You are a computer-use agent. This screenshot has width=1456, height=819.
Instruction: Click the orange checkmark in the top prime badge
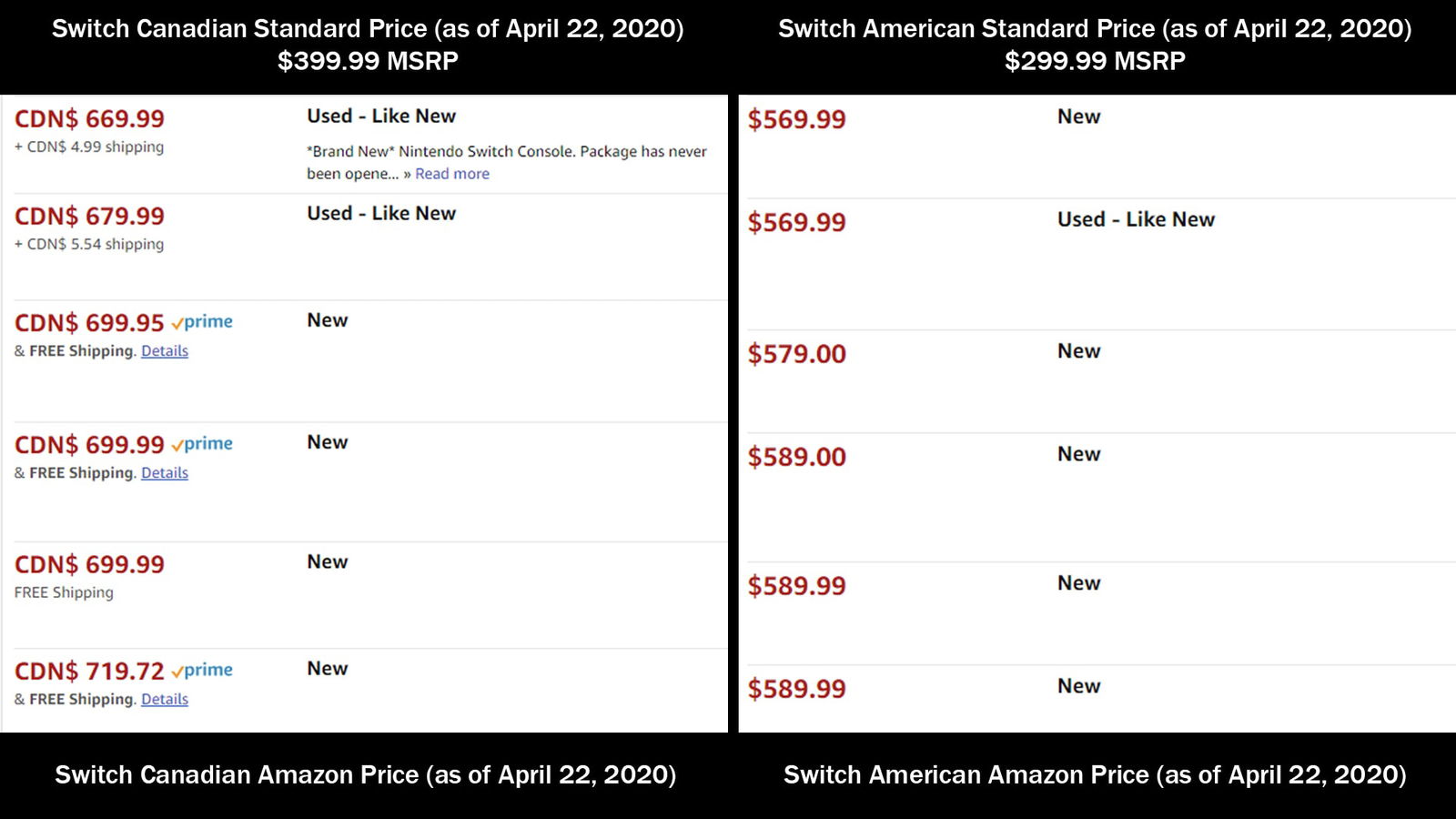(177, 321)
